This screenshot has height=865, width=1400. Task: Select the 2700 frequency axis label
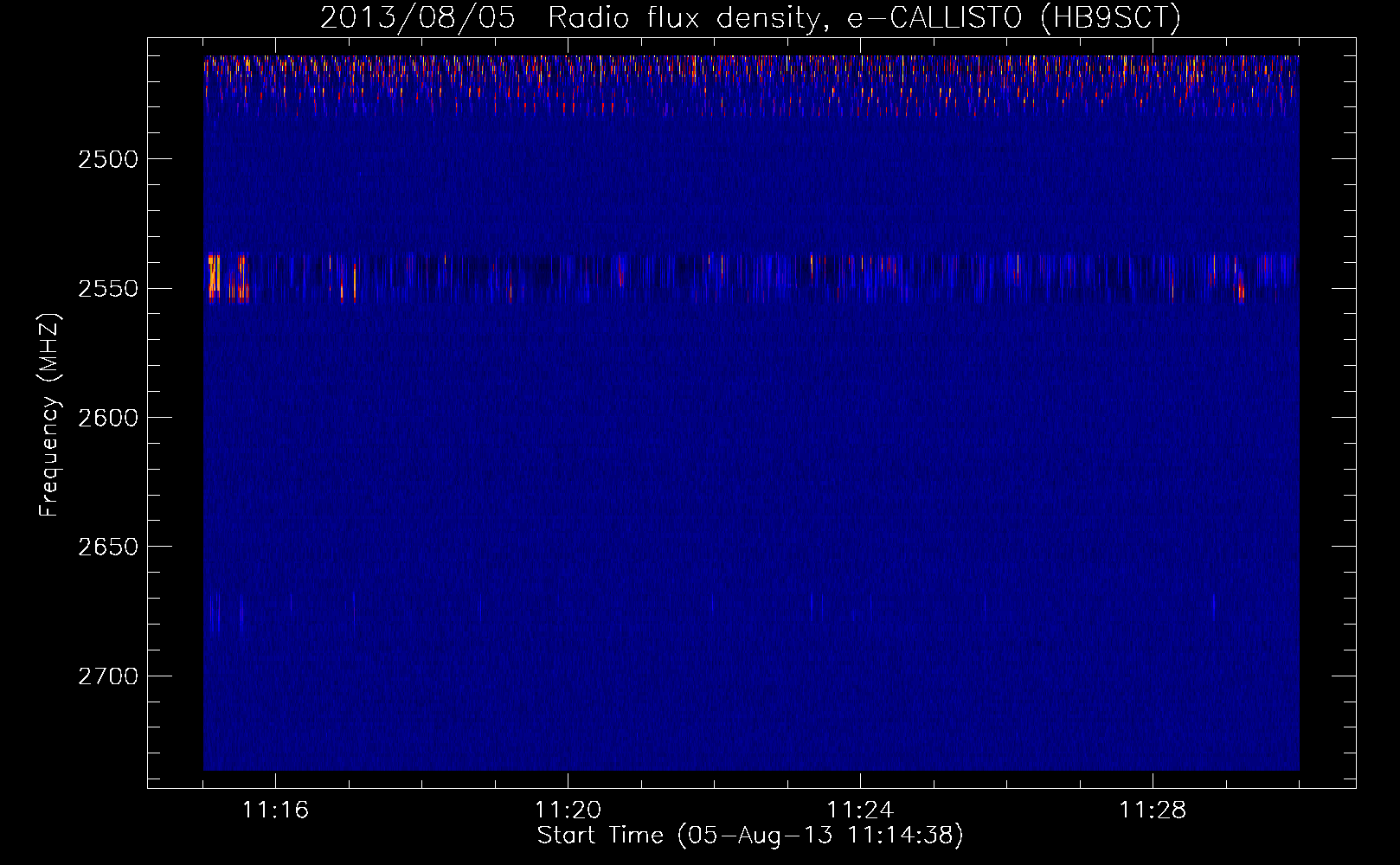108,676
